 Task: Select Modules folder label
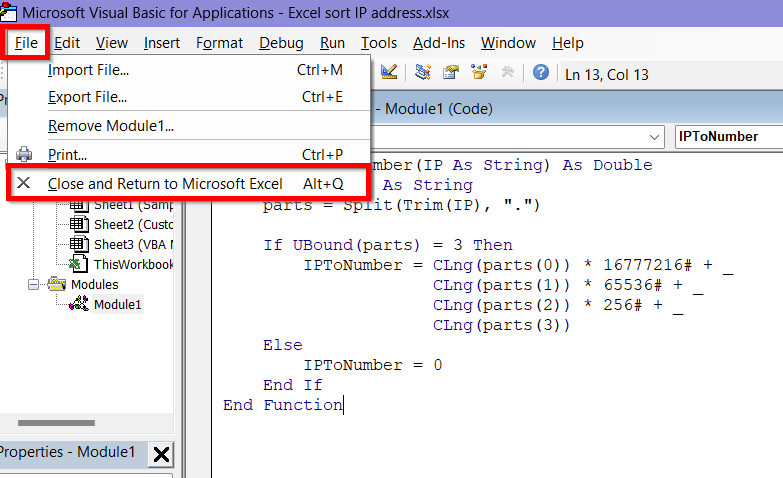click(94, 284)
